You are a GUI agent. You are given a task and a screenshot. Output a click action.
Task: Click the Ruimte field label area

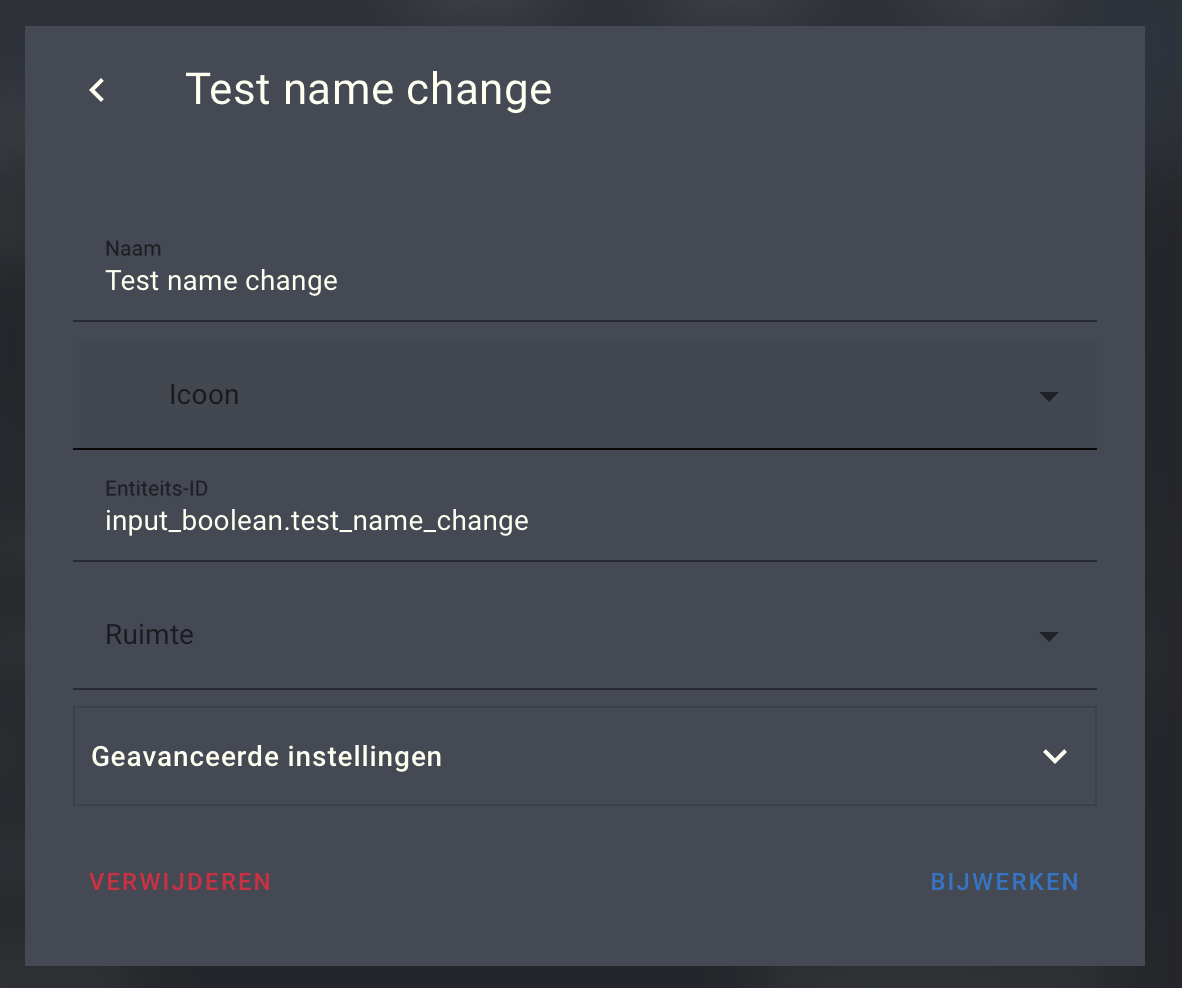(x=149, y=634)
